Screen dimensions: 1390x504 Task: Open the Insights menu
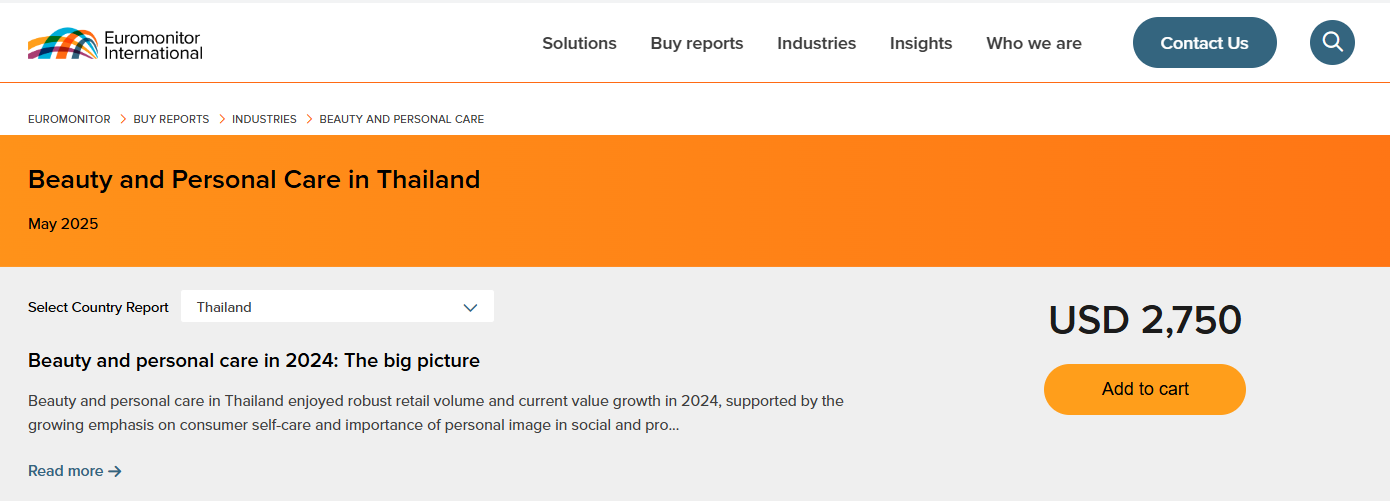921,43
